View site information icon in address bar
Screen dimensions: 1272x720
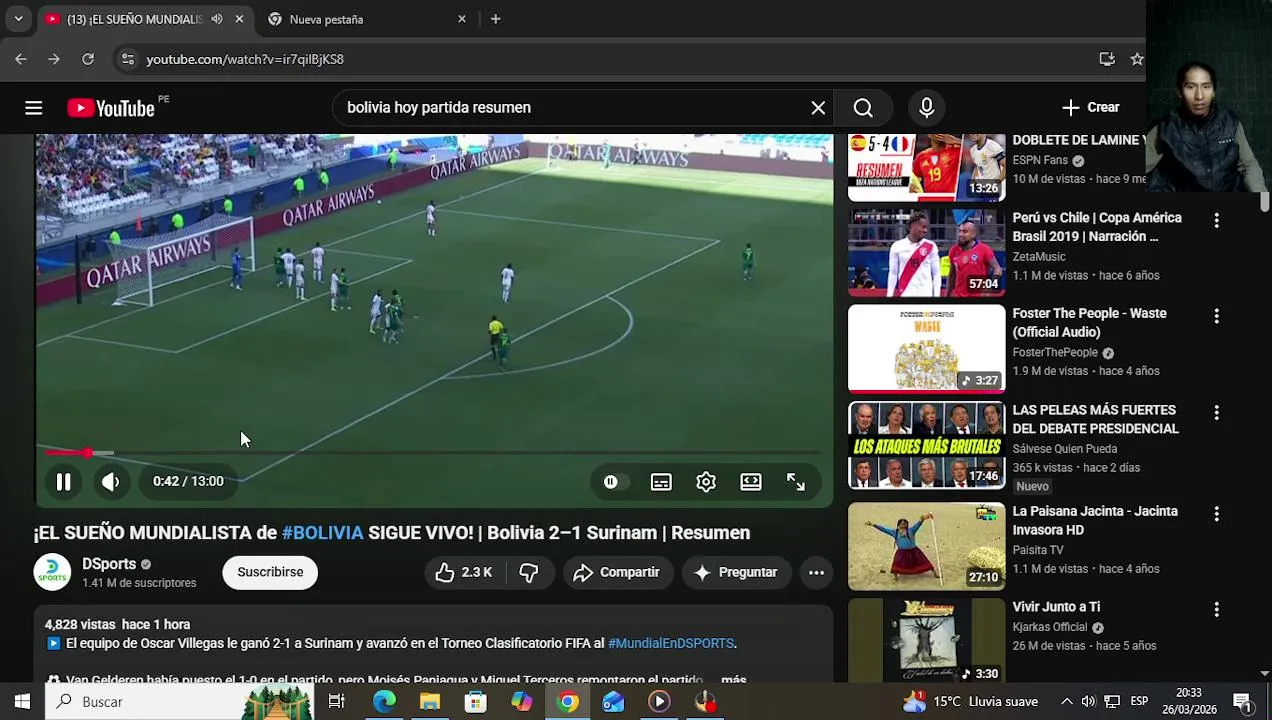tap(127, 59)
